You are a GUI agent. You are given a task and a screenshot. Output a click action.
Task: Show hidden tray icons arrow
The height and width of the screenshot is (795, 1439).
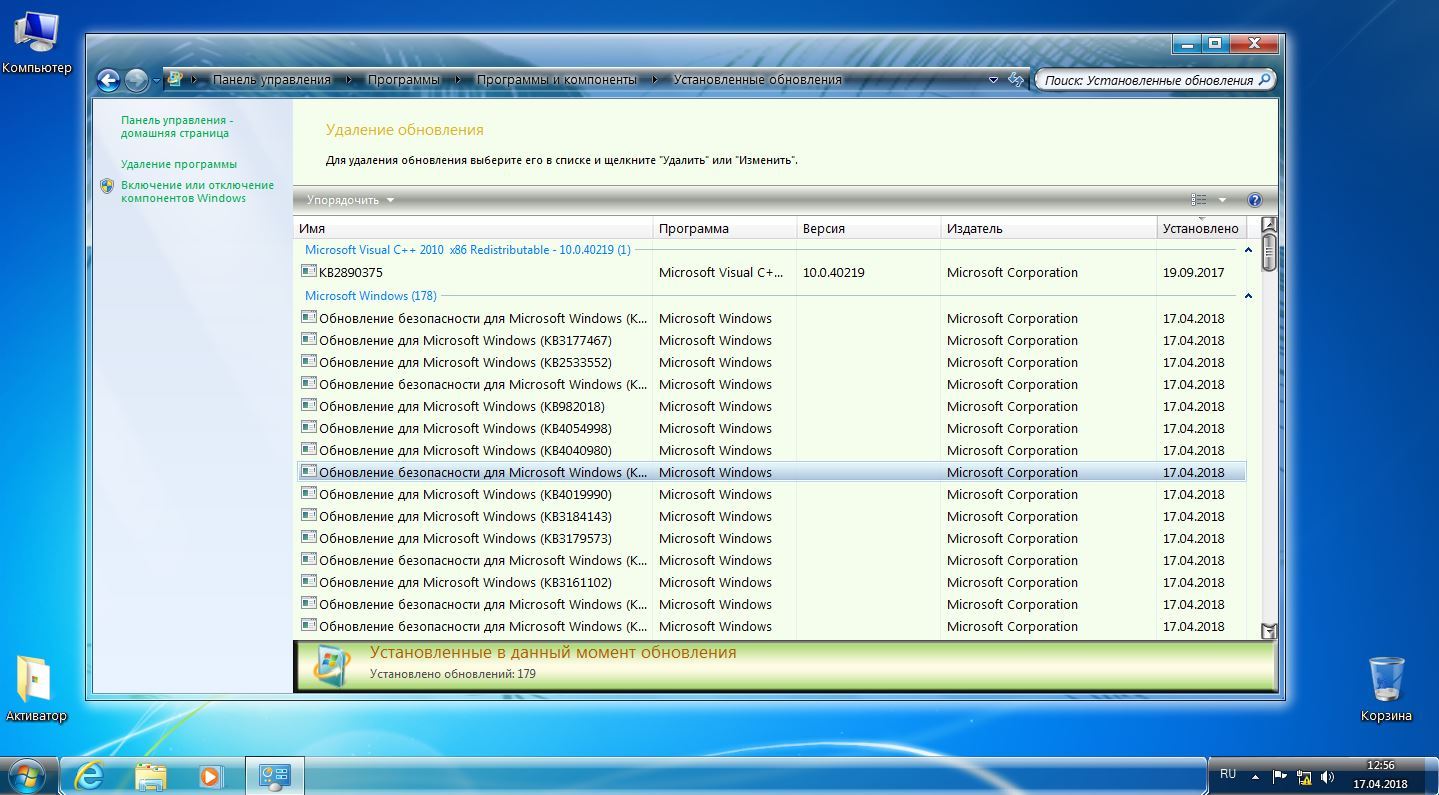point(1255,776)
